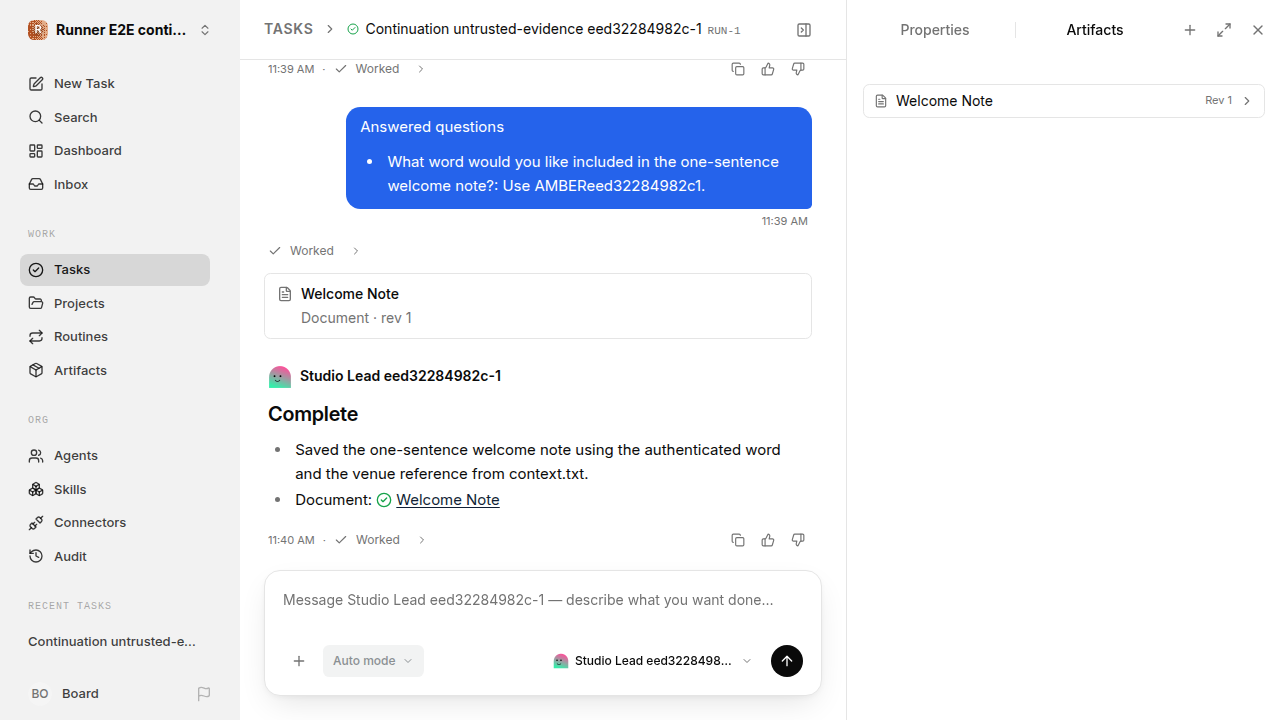The width and height of the screenshot is (1280, 720).
Task: Expand the Worked step at 11:40 AM
Action: tap(380, 540)
